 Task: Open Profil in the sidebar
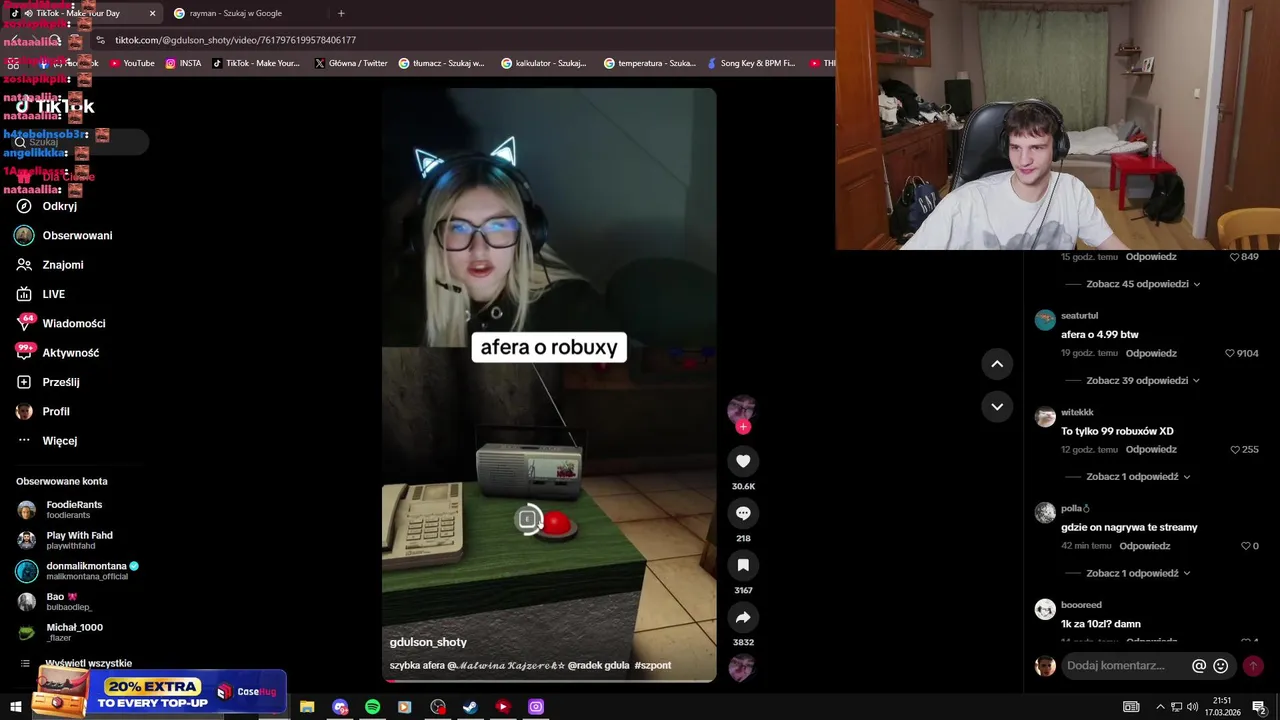pos(55,412)
